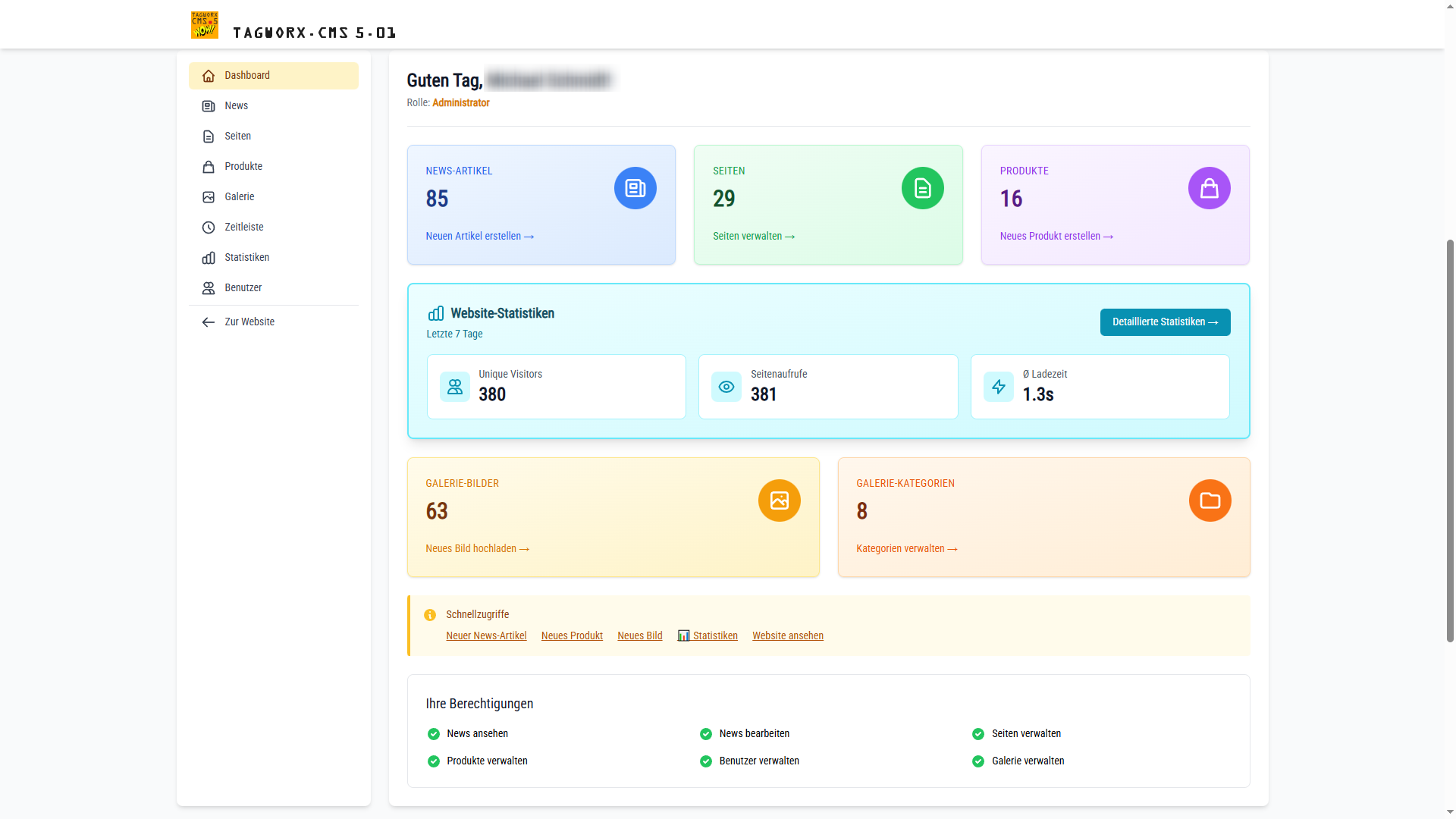Click the blue news-article circle icon
This screenshot has height=819, width=1456.
point(635,188)
